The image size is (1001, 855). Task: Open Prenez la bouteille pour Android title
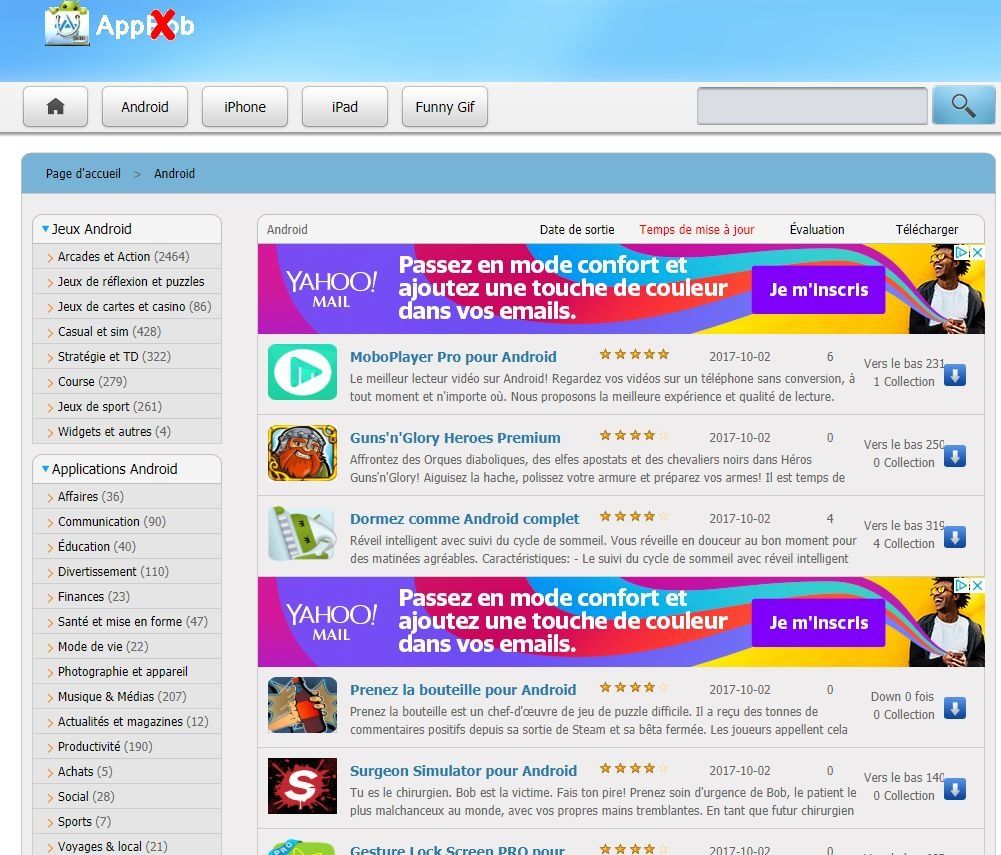tap(463, 690)
